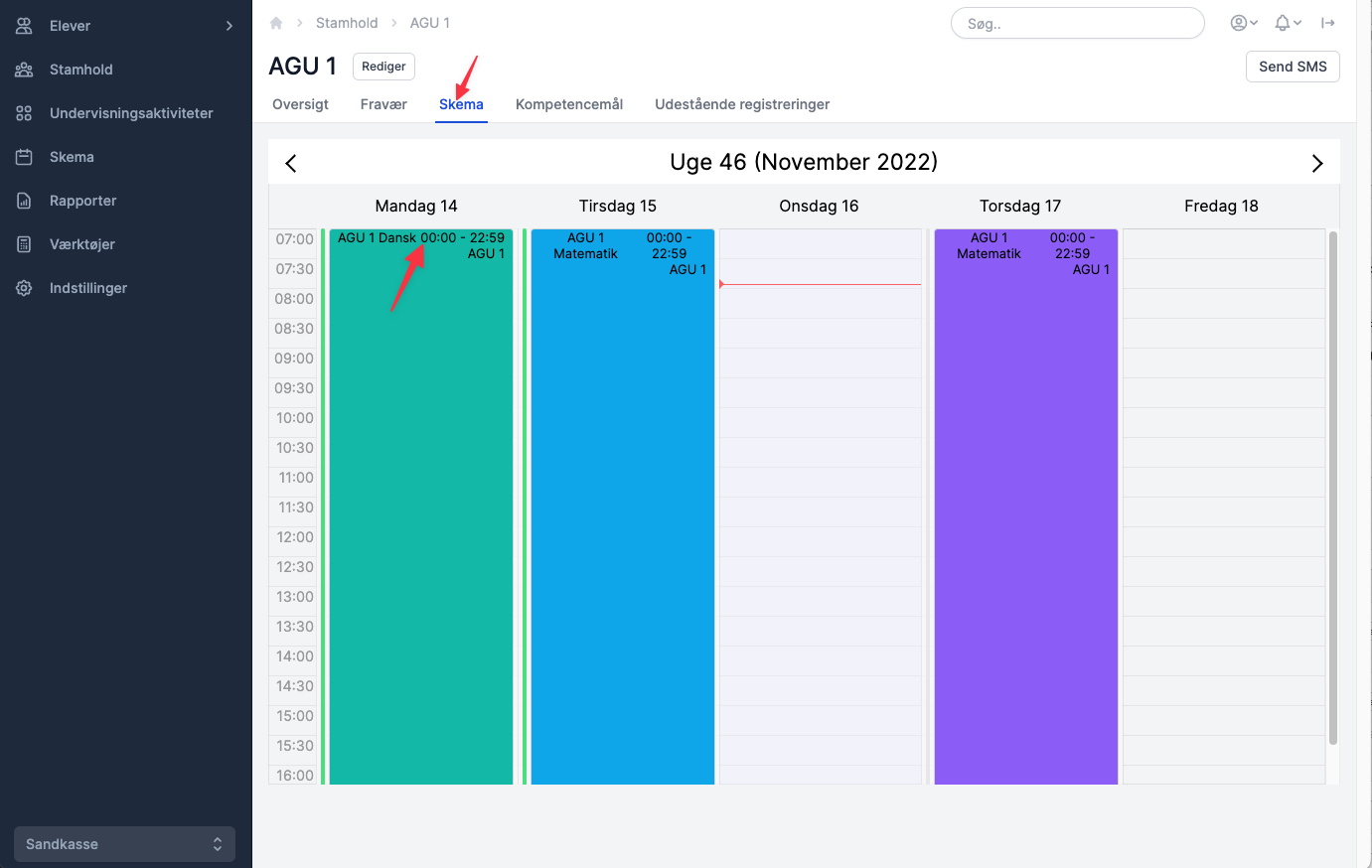The width and height of the screenshot is (1372, 868).
Task: Switch to the Fravær tab
Action: pyautogui.click(x=383, y=104)
